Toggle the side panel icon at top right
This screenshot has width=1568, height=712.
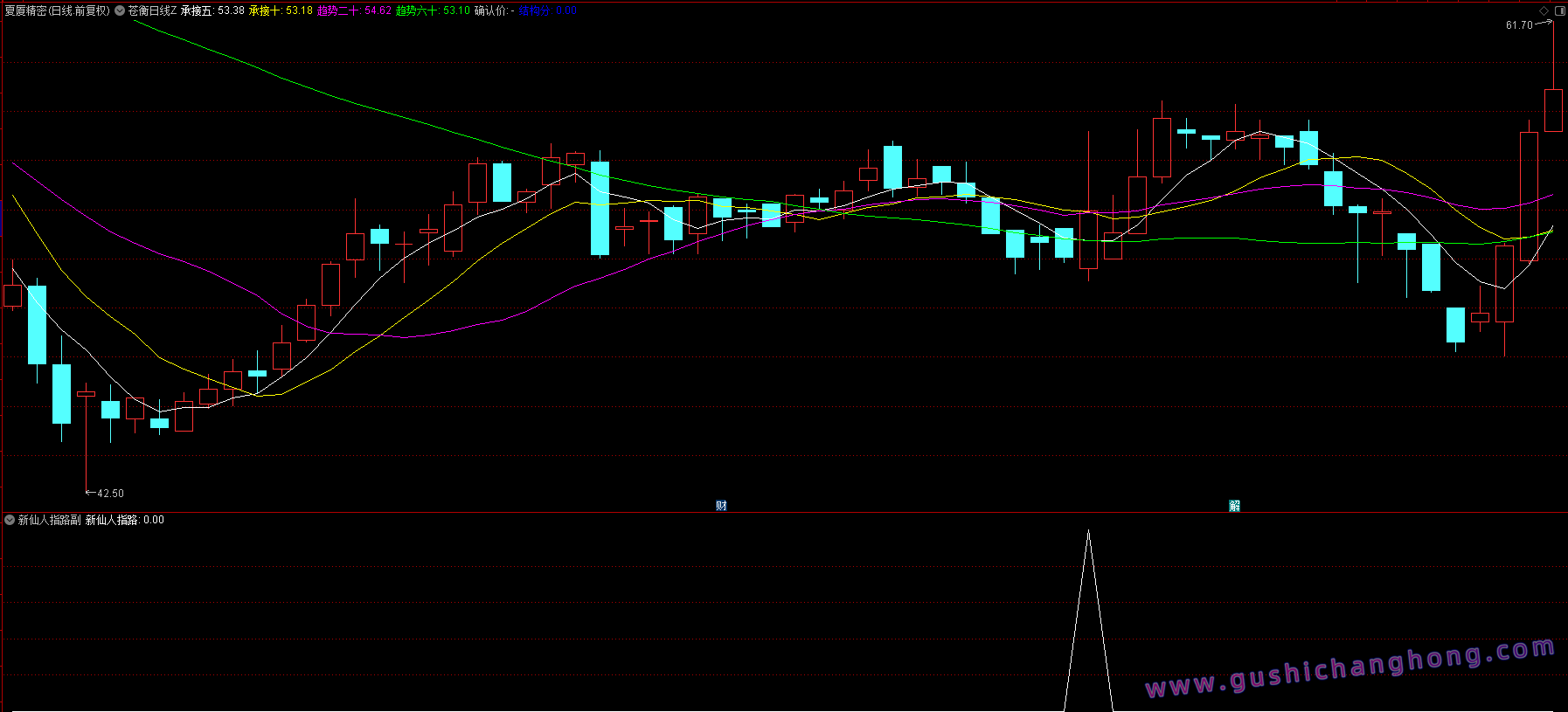(1560, 10)
